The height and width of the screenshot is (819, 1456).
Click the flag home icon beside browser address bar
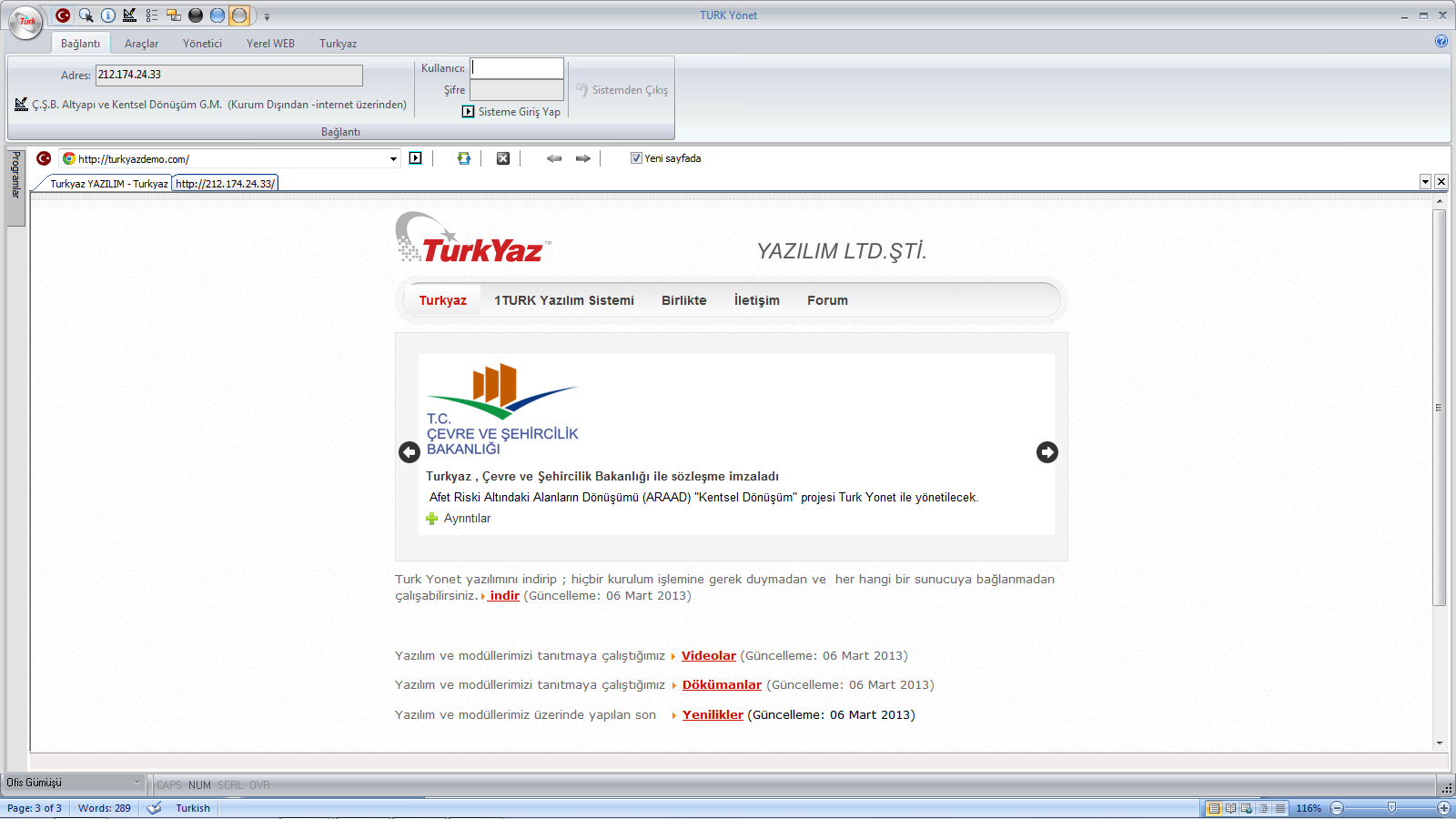pos(44,158)
